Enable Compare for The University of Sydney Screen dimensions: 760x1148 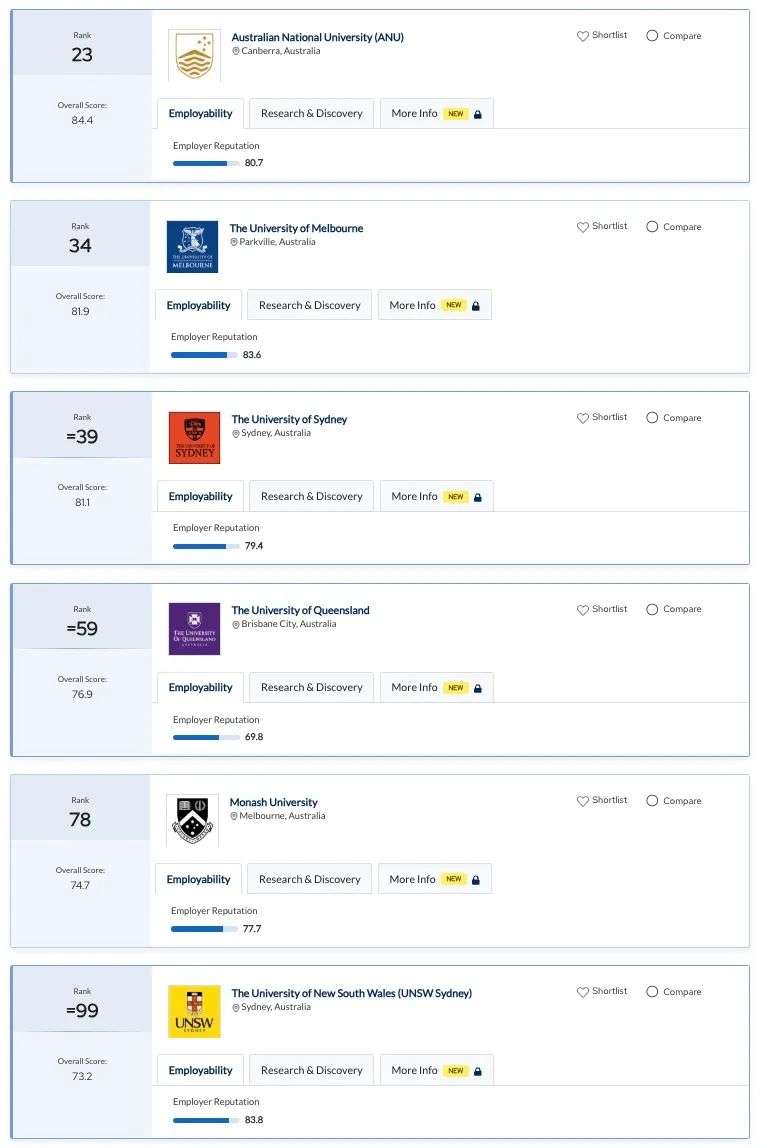click(652, 418)
